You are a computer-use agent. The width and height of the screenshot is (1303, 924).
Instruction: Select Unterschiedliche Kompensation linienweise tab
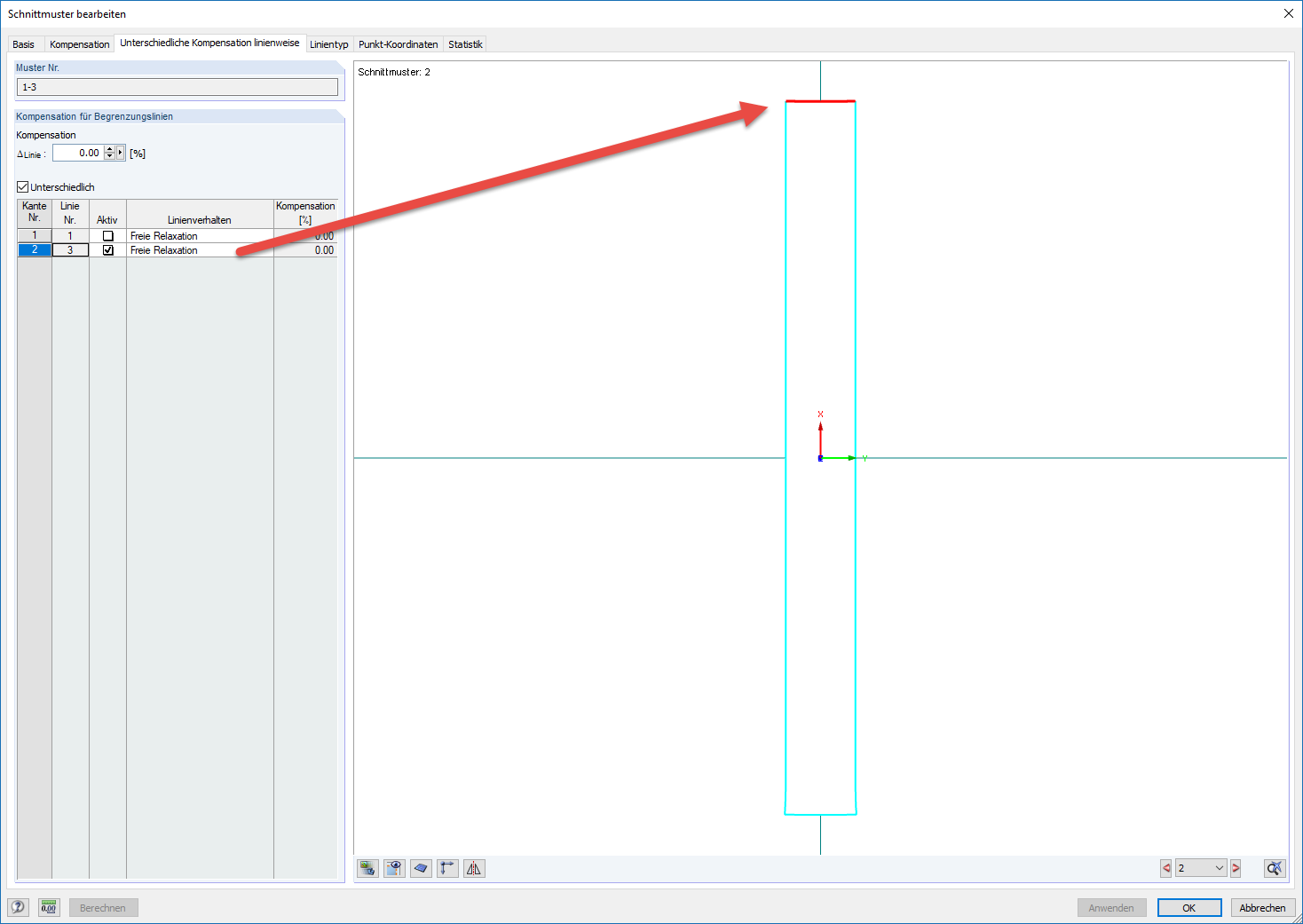pyautogui.click(x=209, y=43)
